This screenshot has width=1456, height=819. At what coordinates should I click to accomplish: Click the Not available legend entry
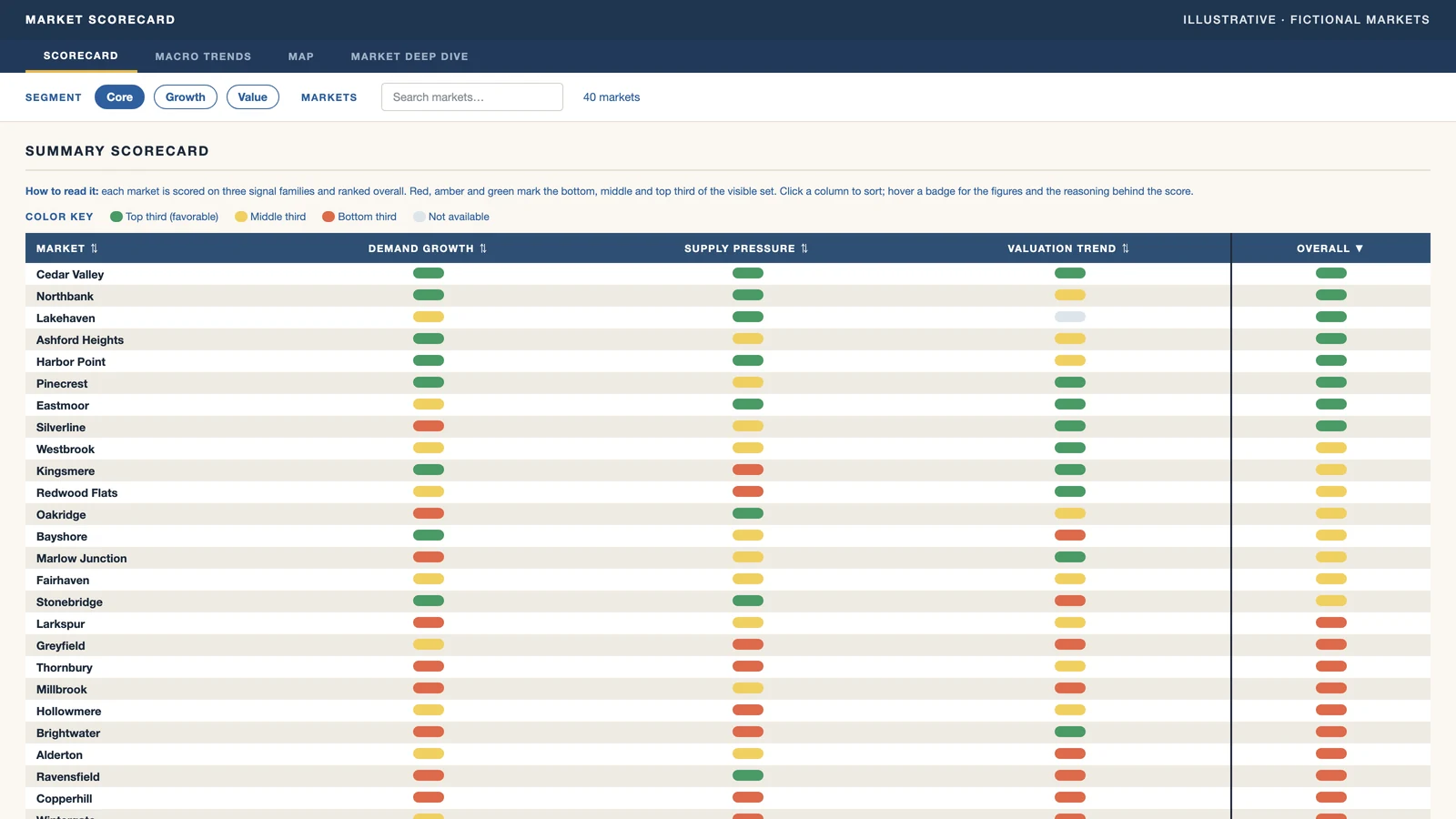click(451, 217)
